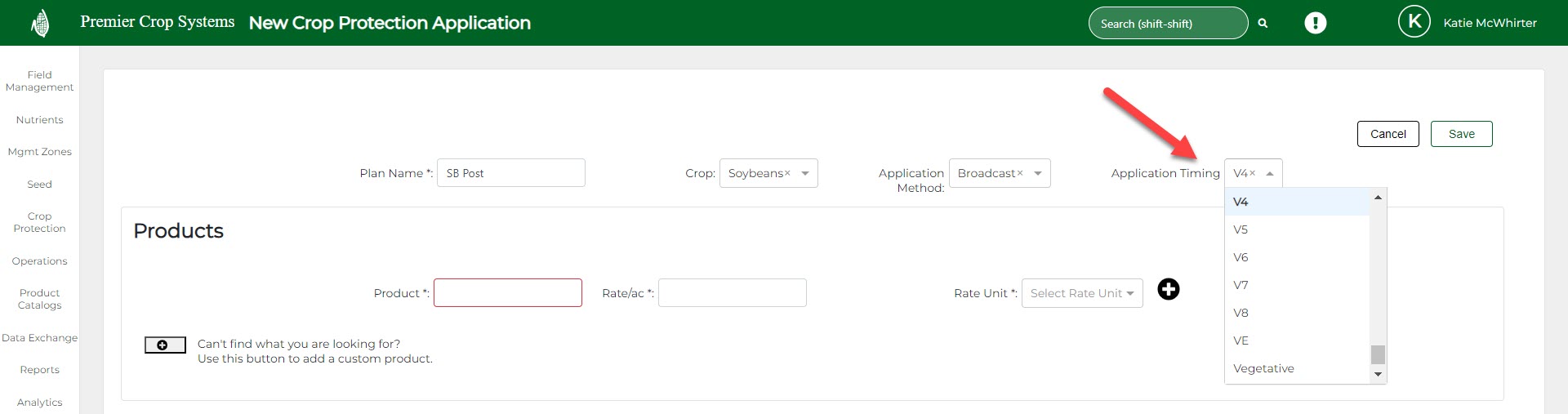Go to Product Catalogs in sidebar
This screenshot has width=1568, height=414.
pos(39,299)
